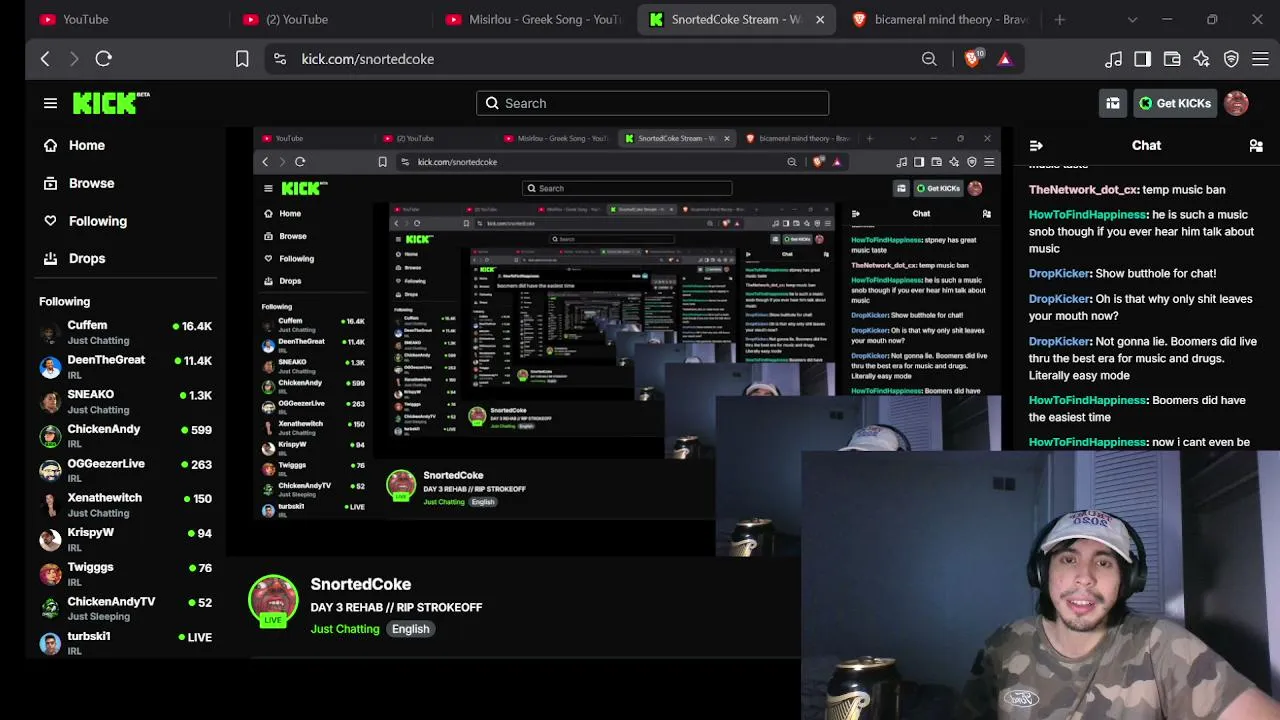Open the zoom magnifier icon in address bar
1280x720 pixels.
coord(929,59)
